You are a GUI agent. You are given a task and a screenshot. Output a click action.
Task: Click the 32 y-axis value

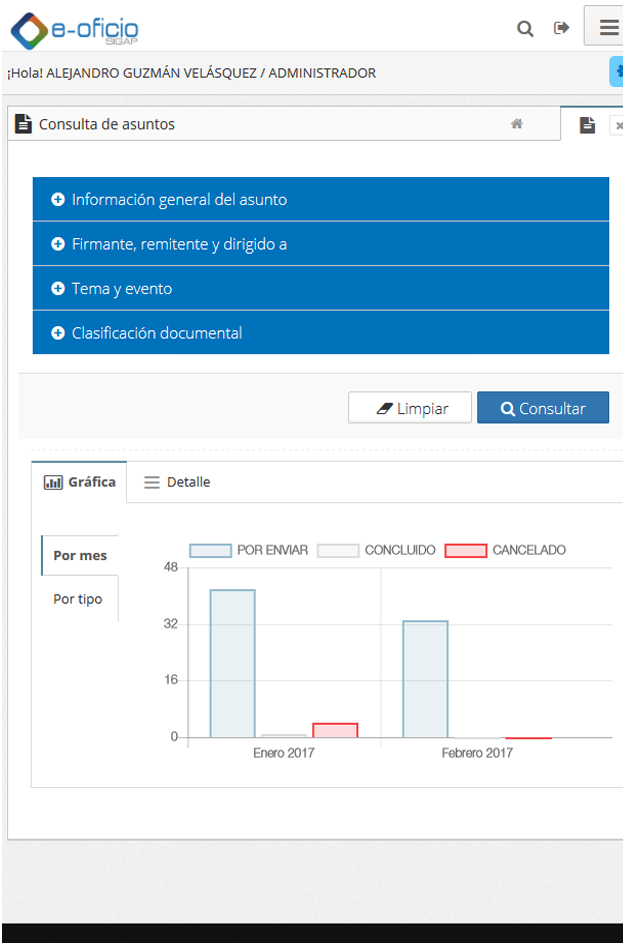tap(171, 624)
